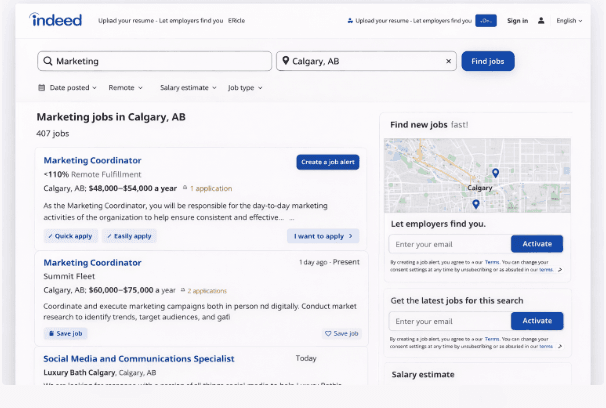Screen dimensions: 606x408
Task: Click the 407 jobs count
Action: tap(53, 133)
